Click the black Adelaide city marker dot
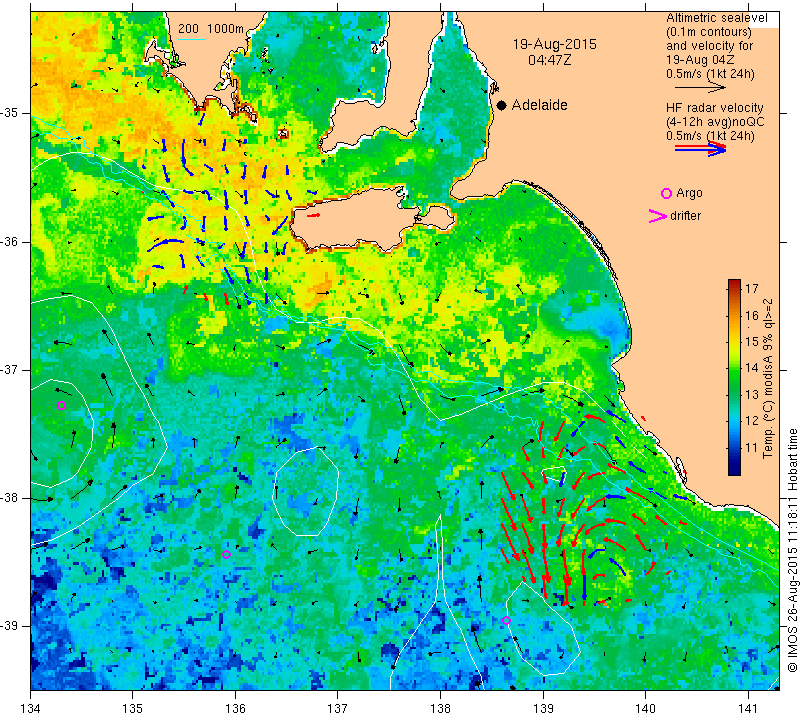 pos(502,105)
